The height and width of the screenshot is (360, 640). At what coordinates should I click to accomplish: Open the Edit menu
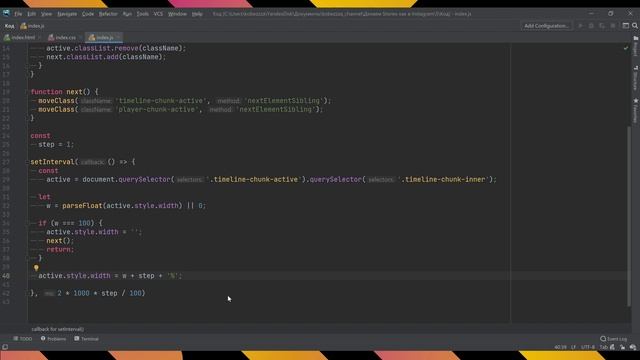click(31, 14)
